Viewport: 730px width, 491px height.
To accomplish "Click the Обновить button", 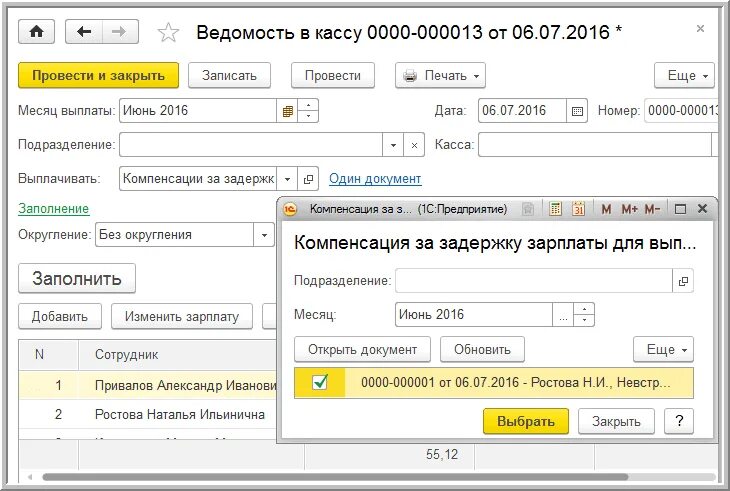I will (x=482, y=350).
